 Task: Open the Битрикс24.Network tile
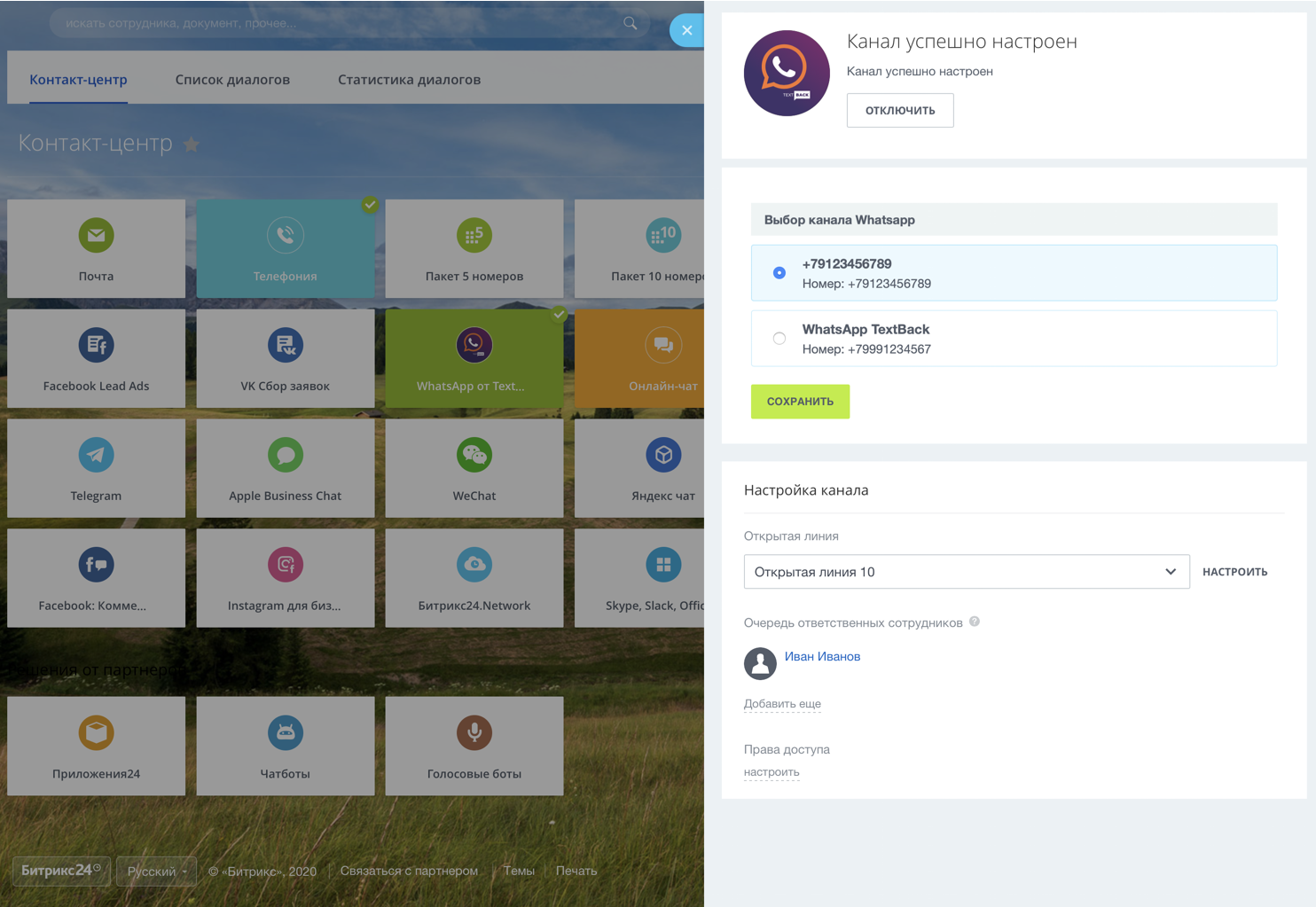(474, 578)
